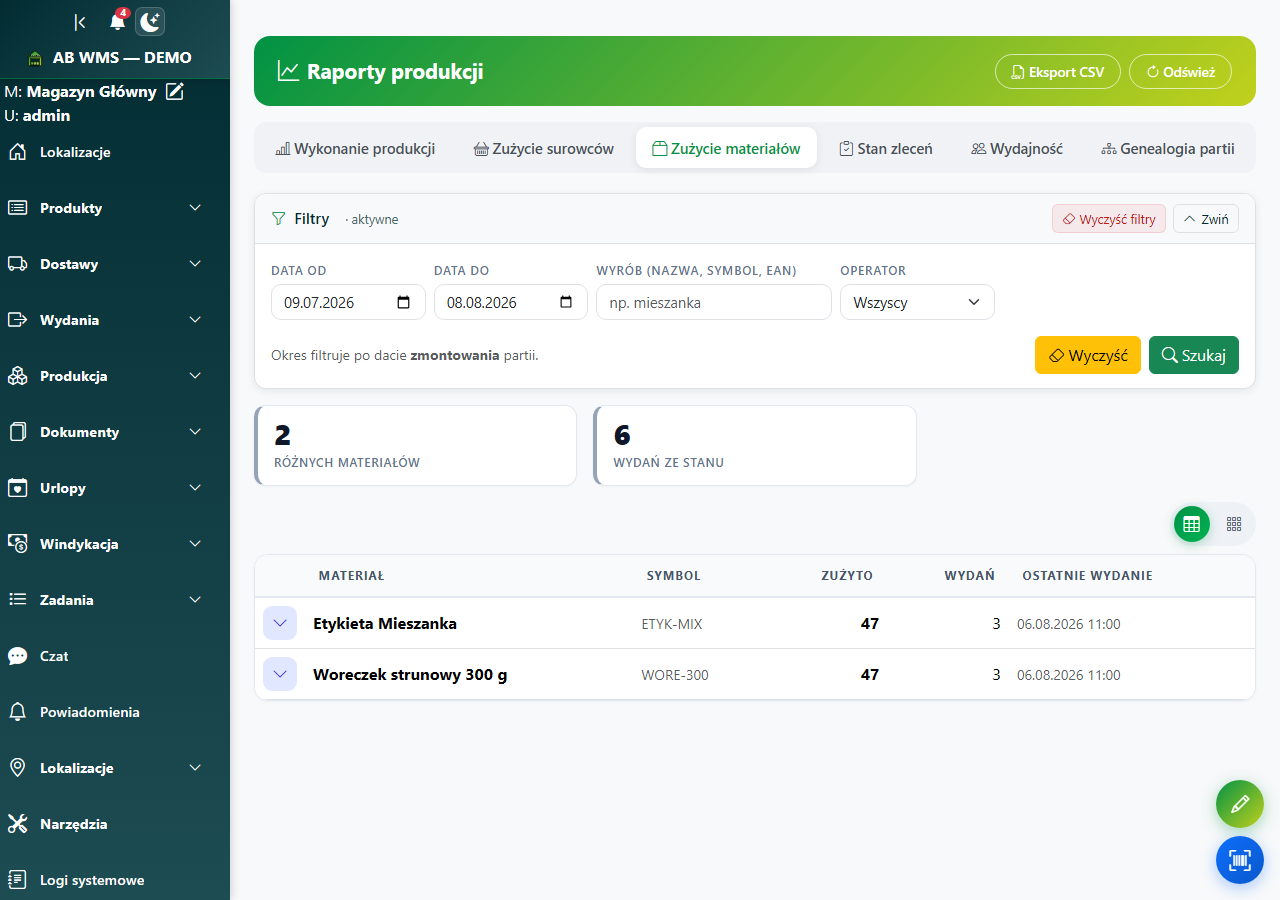
Task: Switch to table view with the green grid icon
Action: (x=1191, y=524)
